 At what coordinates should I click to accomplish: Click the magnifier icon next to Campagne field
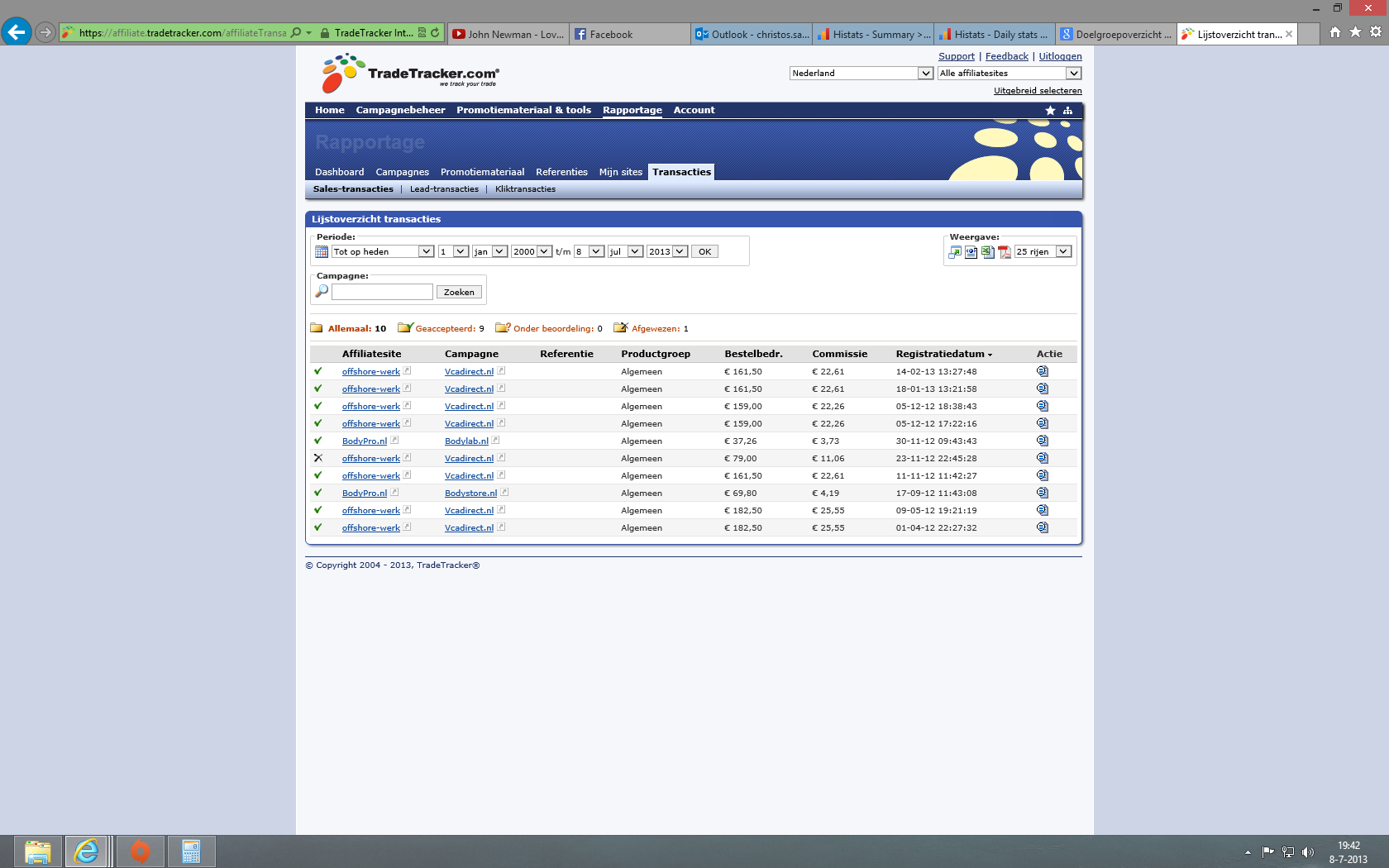tap(322, 291)
